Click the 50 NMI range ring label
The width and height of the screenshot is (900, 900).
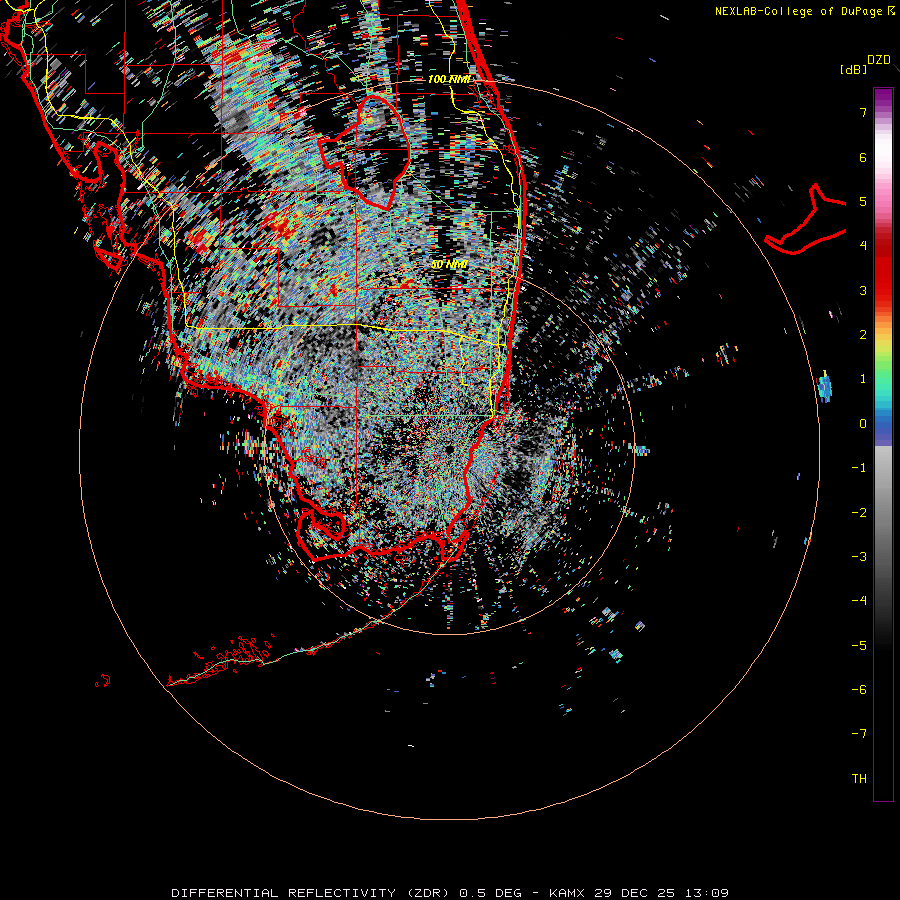pos(449,265)
